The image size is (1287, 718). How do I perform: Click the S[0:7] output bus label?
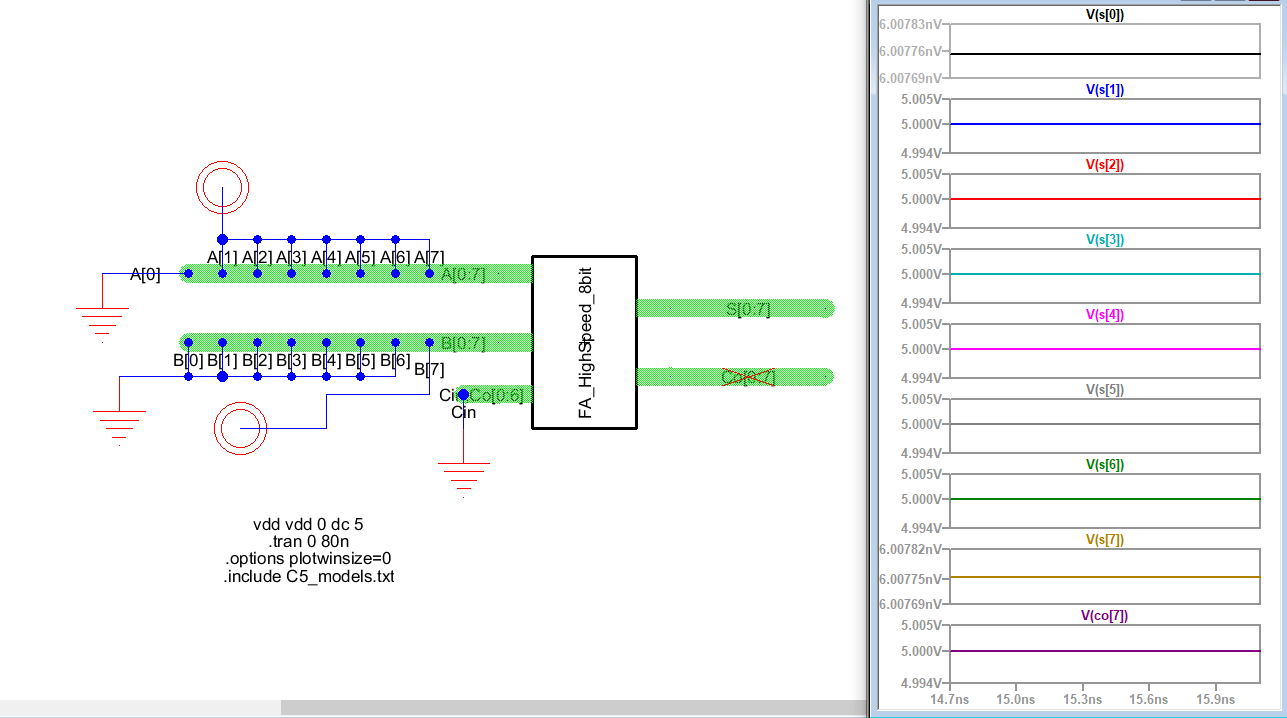coord(748,309)
